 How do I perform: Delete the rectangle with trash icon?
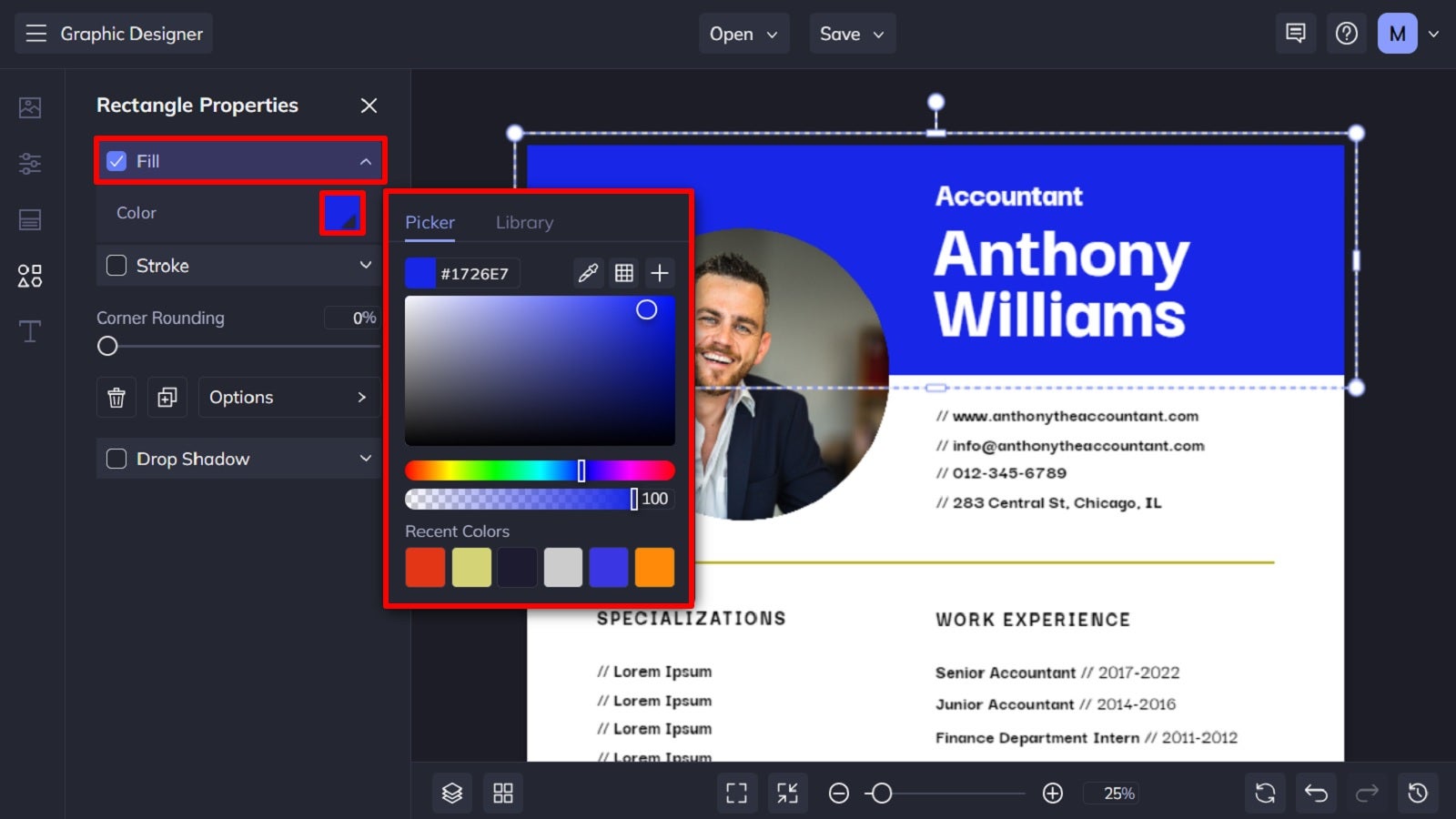(x=116, y=397)
